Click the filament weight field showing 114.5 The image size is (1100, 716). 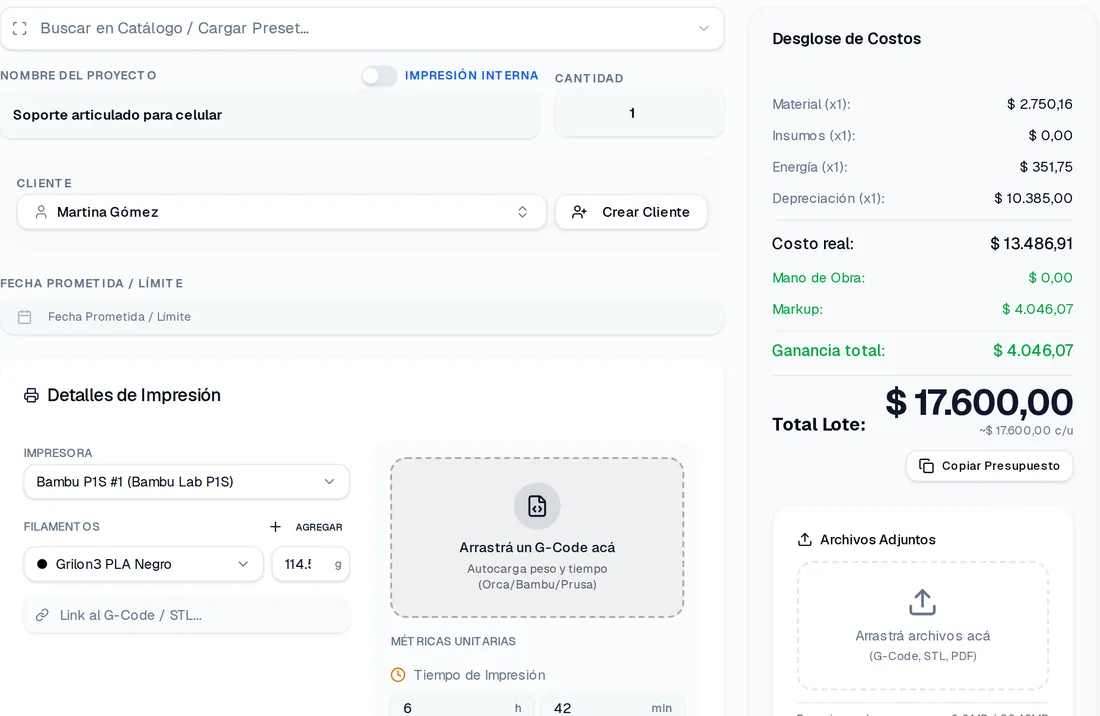click(x=310, y=564)
